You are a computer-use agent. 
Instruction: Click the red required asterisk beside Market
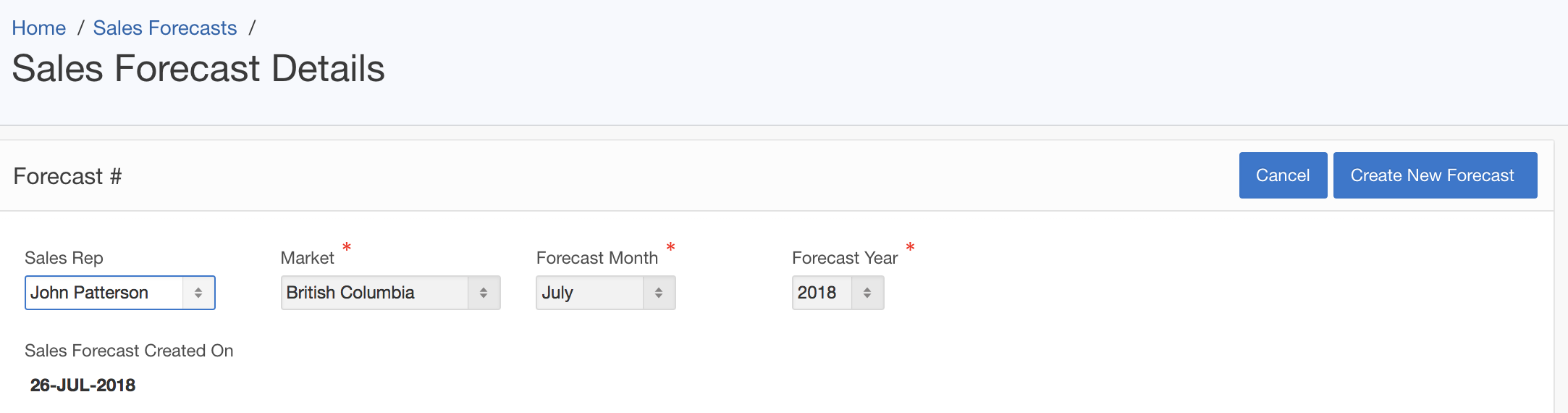click(x=347, y=248)
